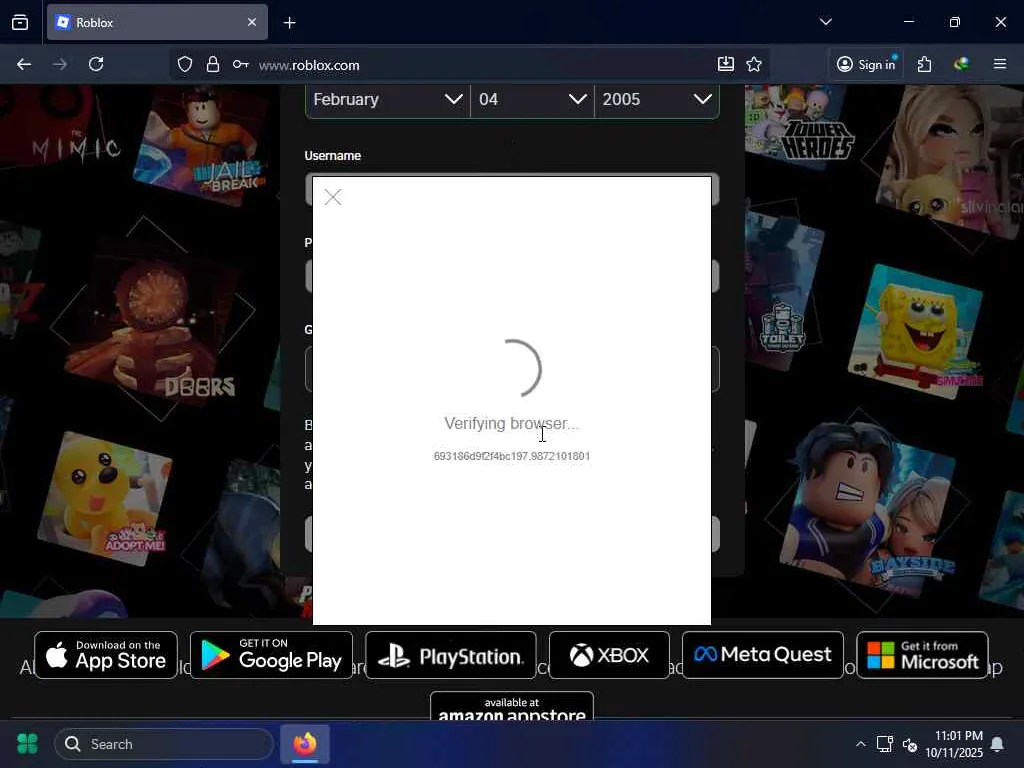Open a new browser tab
This screenshot has height=768, width=1024.
click(290, 23)
